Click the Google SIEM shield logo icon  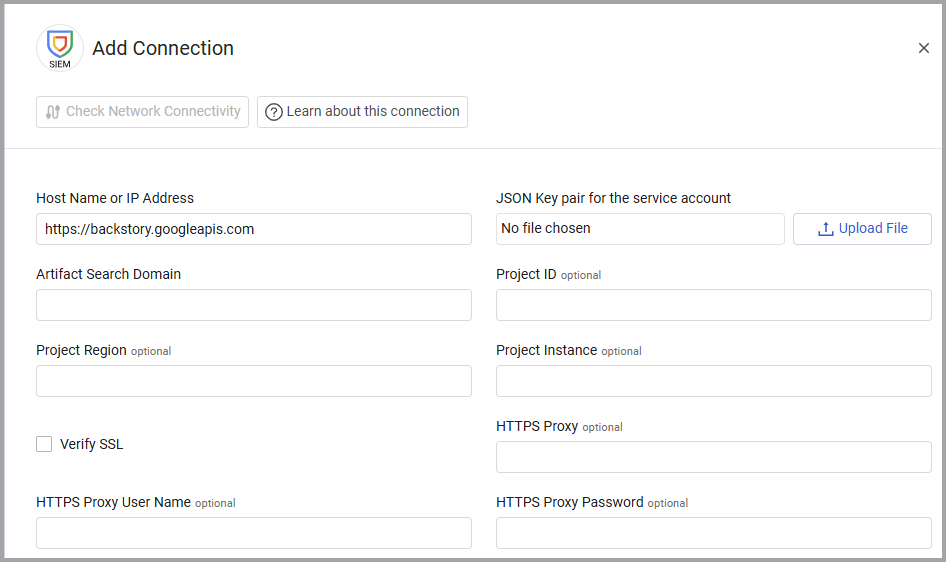(60, 47)
